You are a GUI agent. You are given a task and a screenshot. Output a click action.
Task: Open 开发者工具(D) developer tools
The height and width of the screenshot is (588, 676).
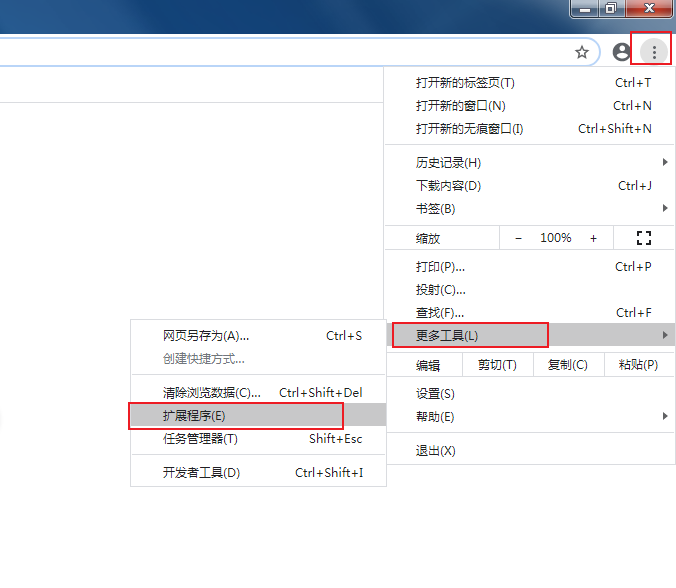pos(258,472)
